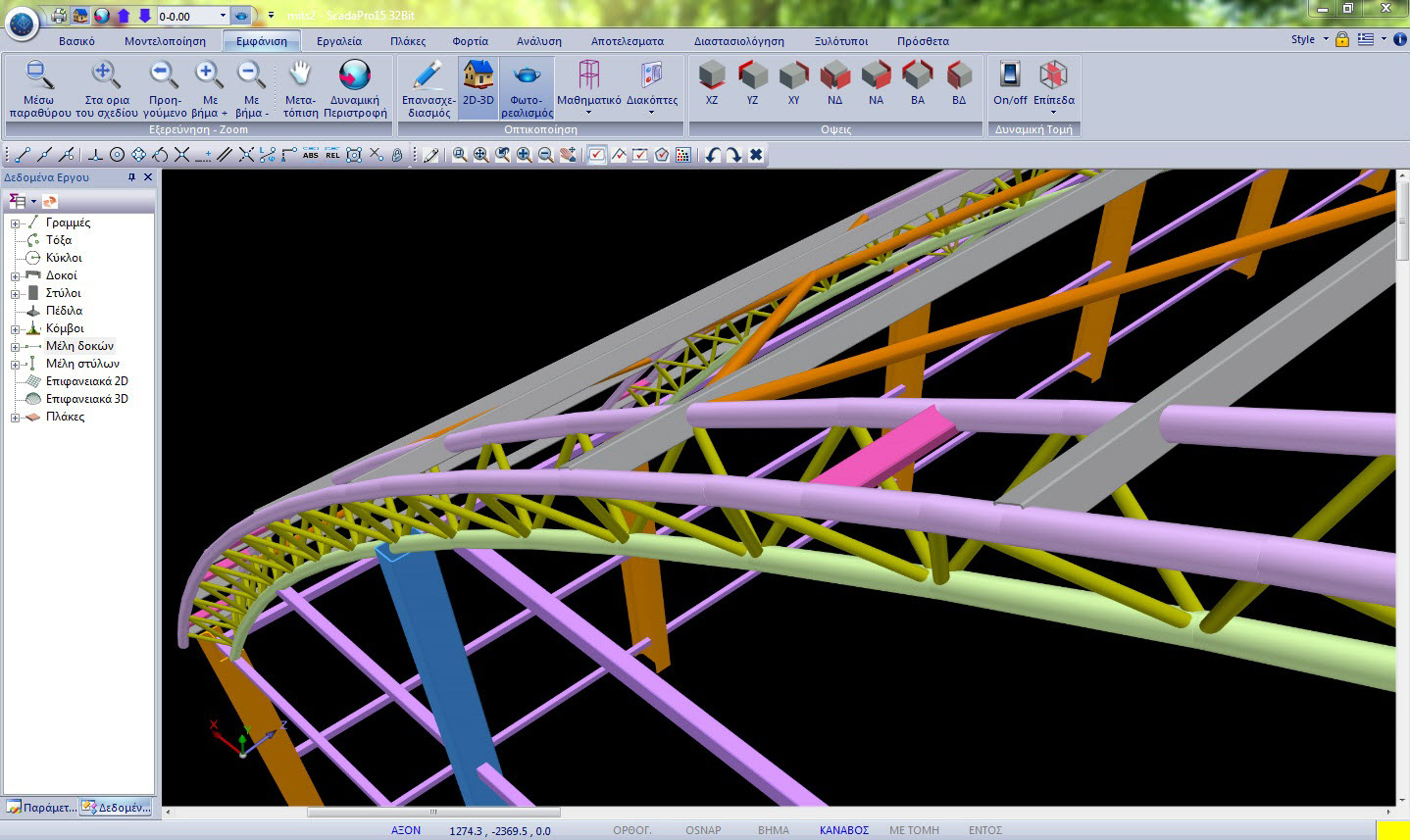This screenshot has width=1410, height=840.
Task: Select the XZ view cube
Action: click(712, 82)
